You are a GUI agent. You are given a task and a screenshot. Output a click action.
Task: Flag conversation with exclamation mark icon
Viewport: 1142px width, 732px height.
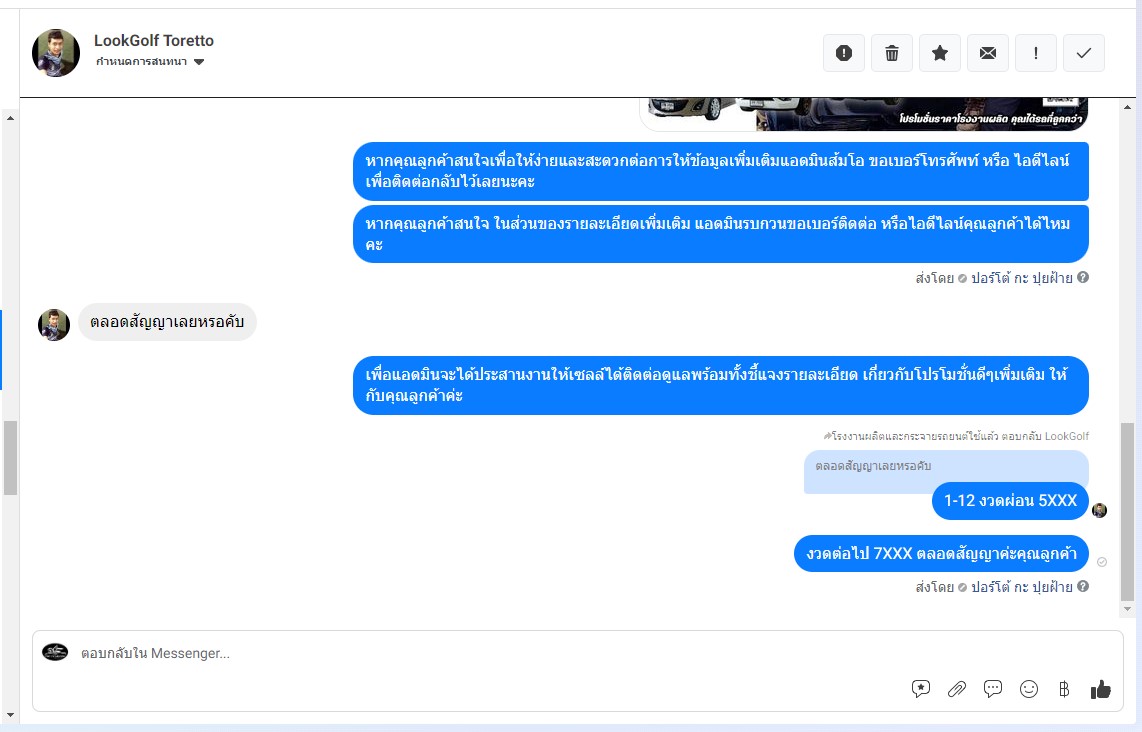tap(1036, 53)
